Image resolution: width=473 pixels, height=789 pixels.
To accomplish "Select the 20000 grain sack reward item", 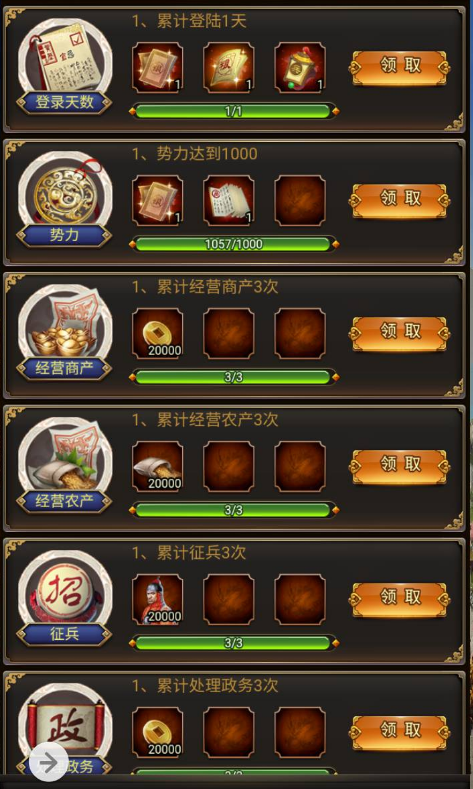I will click(x=157, y=466).
